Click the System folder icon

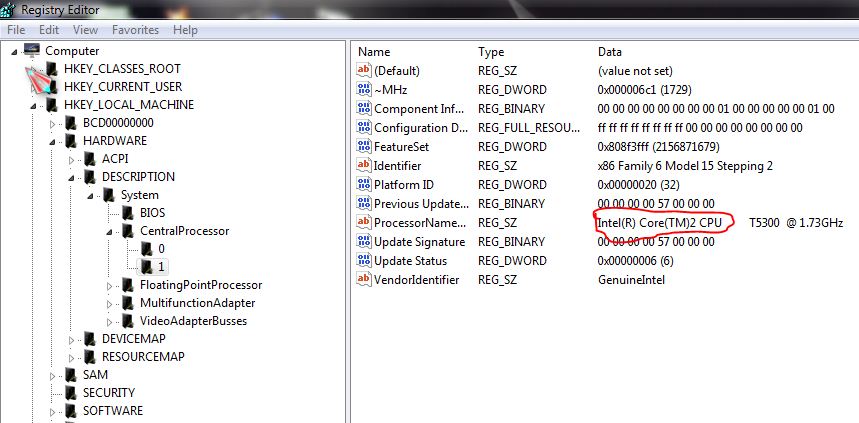coord(108,195)
